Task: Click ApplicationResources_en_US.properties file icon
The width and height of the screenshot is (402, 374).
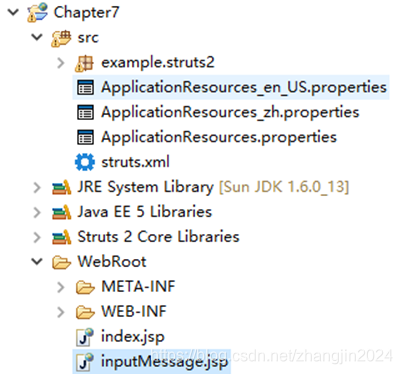Action: click(x=85, y=87)
